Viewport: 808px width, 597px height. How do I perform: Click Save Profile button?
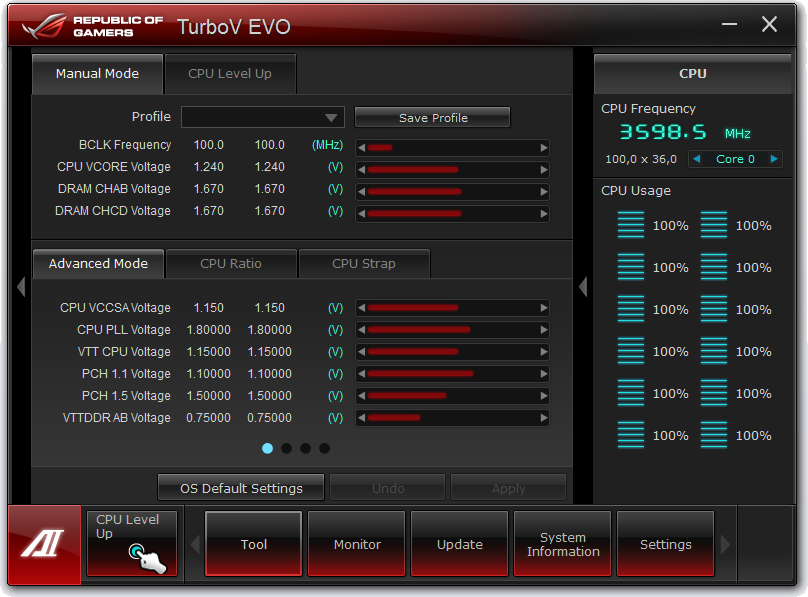pyautogui.click(x=433, y=117)
